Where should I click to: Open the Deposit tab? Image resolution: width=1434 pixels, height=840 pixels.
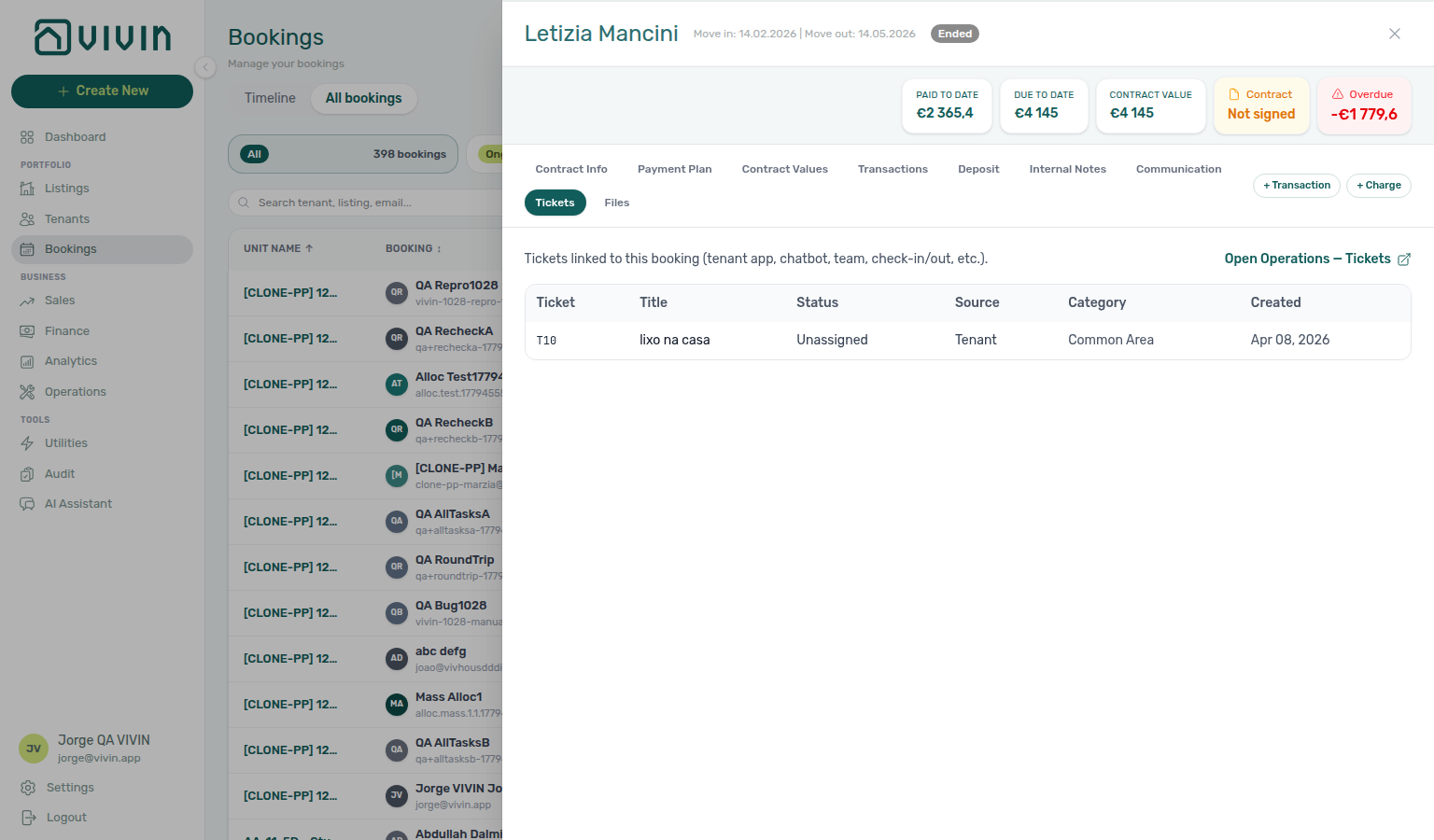click(x=978, y=169)
